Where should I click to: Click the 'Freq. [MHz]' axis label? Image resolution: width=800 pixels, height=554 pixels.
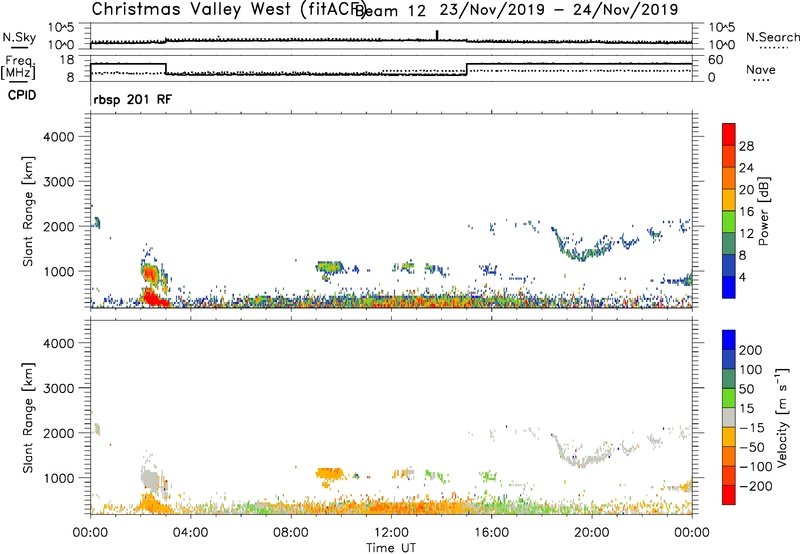[18, 67]
